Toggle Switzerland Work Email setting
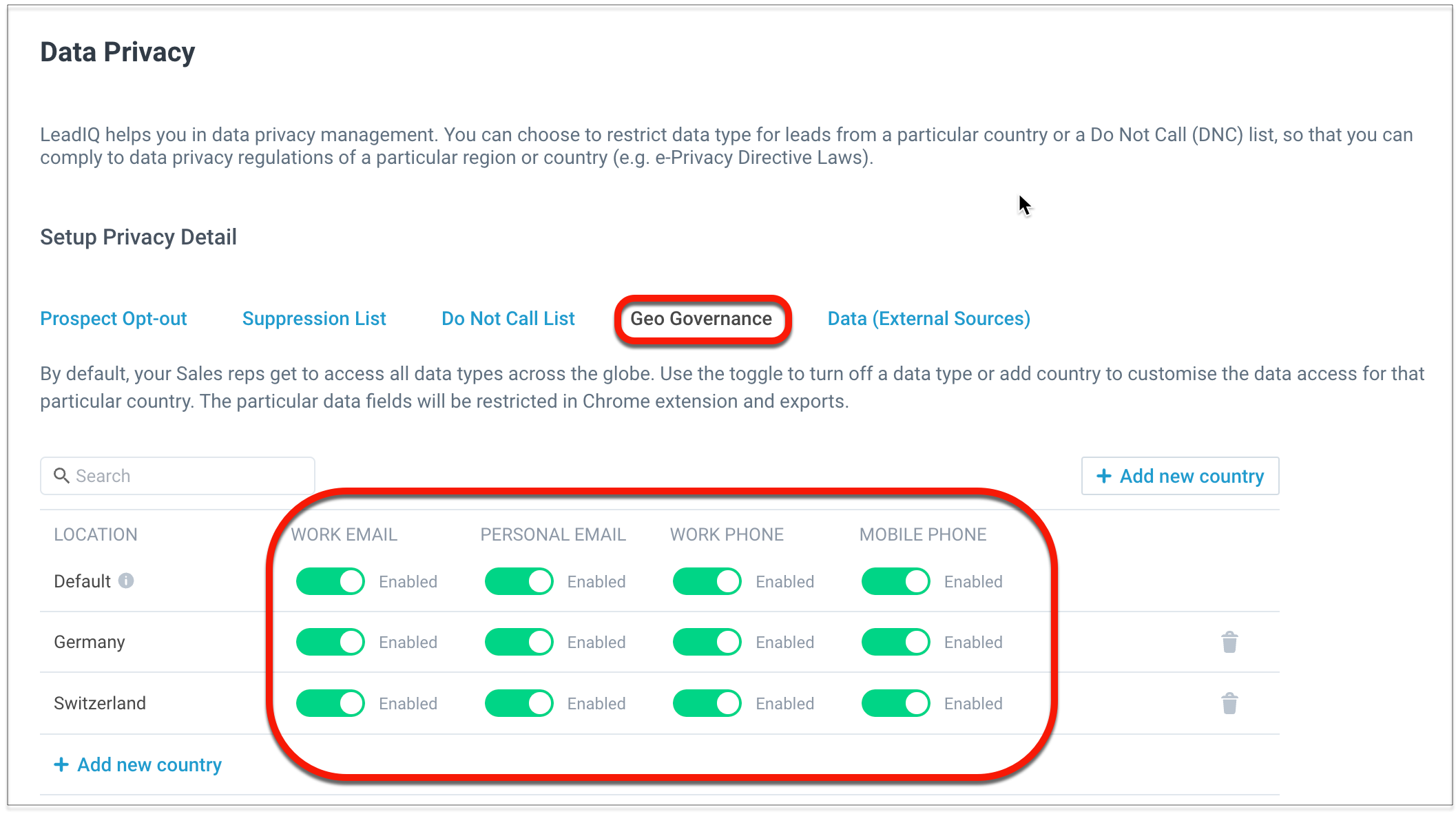The width and height of the screenshot is (1456, 814). [331, 703]
